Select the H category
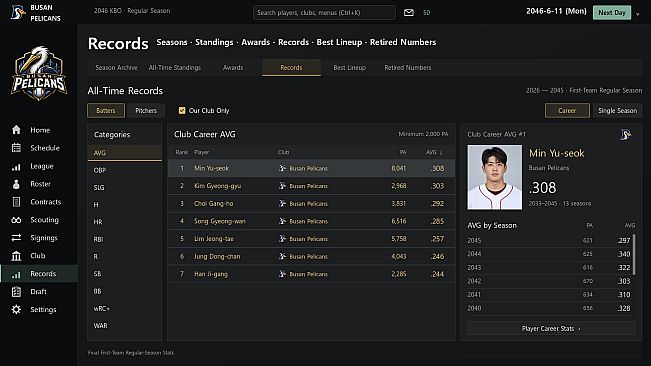Viewport: 651px width, 366px height. (x=125, y=205)
